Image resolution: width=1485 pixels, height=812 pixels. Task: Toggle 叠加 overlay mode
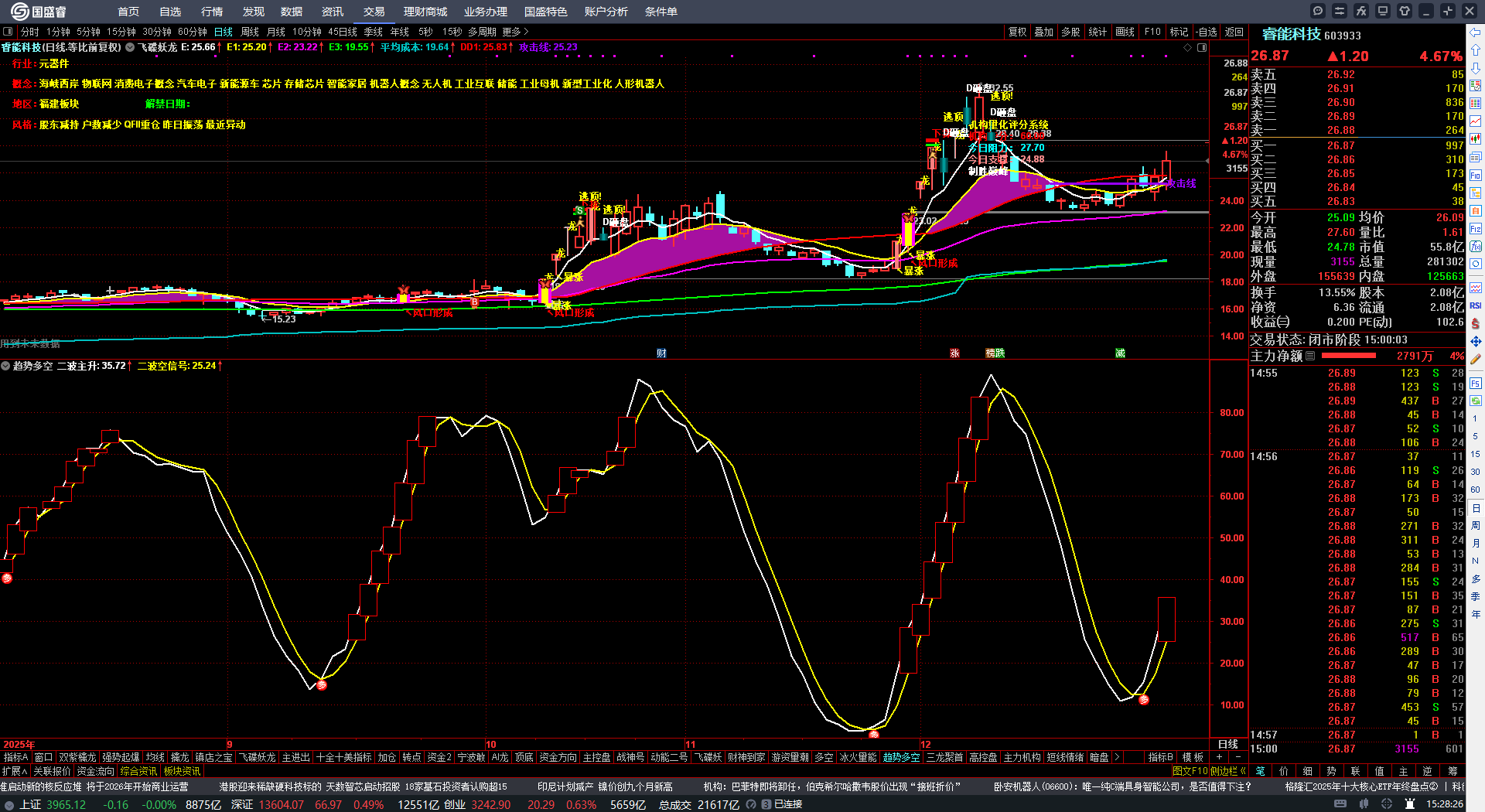1044,32
